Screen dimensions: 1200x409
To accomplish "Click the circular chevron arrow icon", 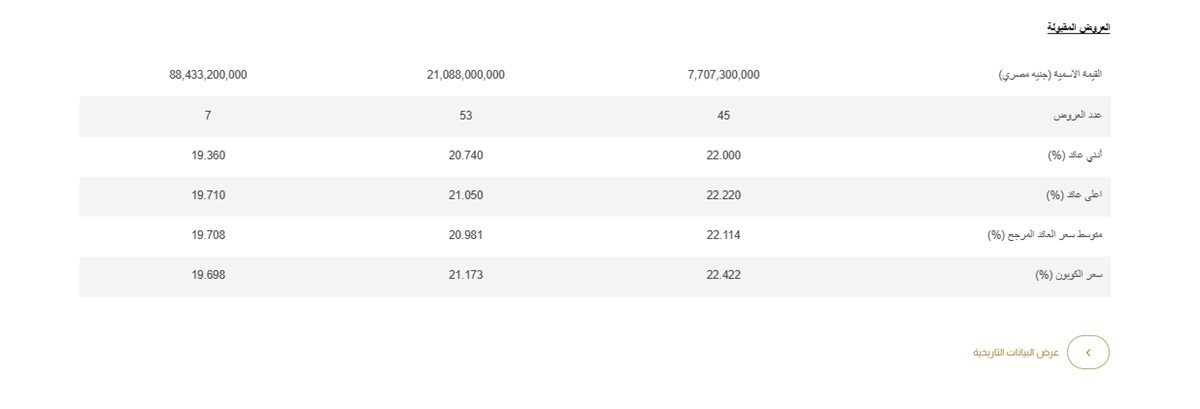I will point(1088,352).
